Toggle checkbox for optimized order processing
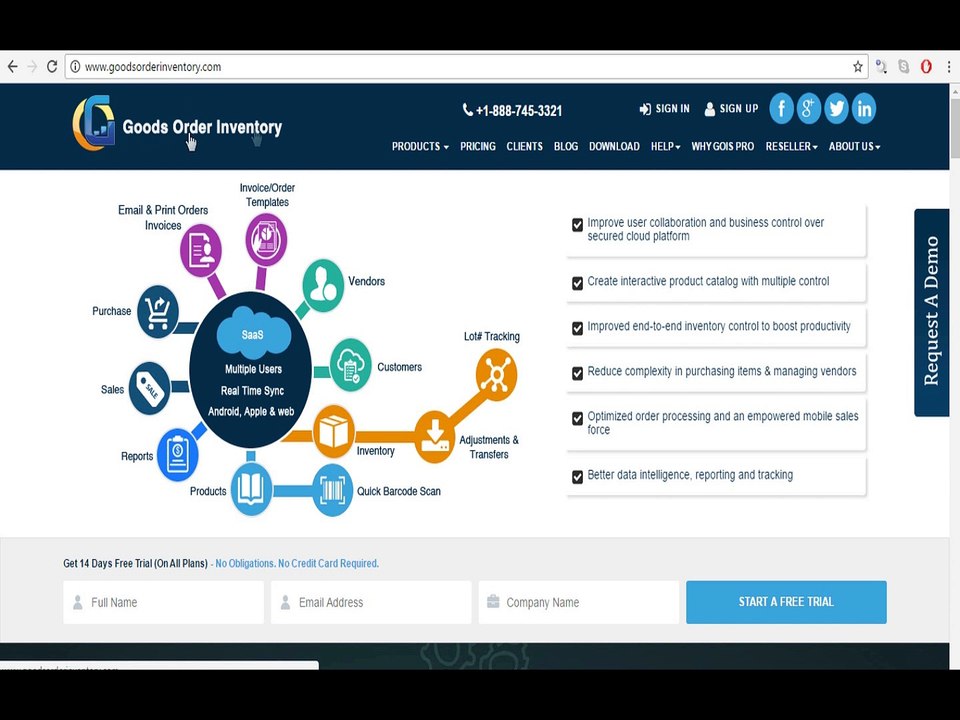The image size is (960, 720). pyautogui.click(x=577, y=418)
